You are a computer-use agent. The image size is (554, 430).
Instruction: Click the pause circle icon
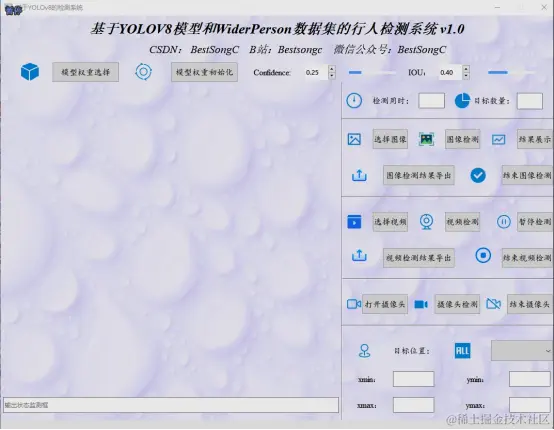503,222
